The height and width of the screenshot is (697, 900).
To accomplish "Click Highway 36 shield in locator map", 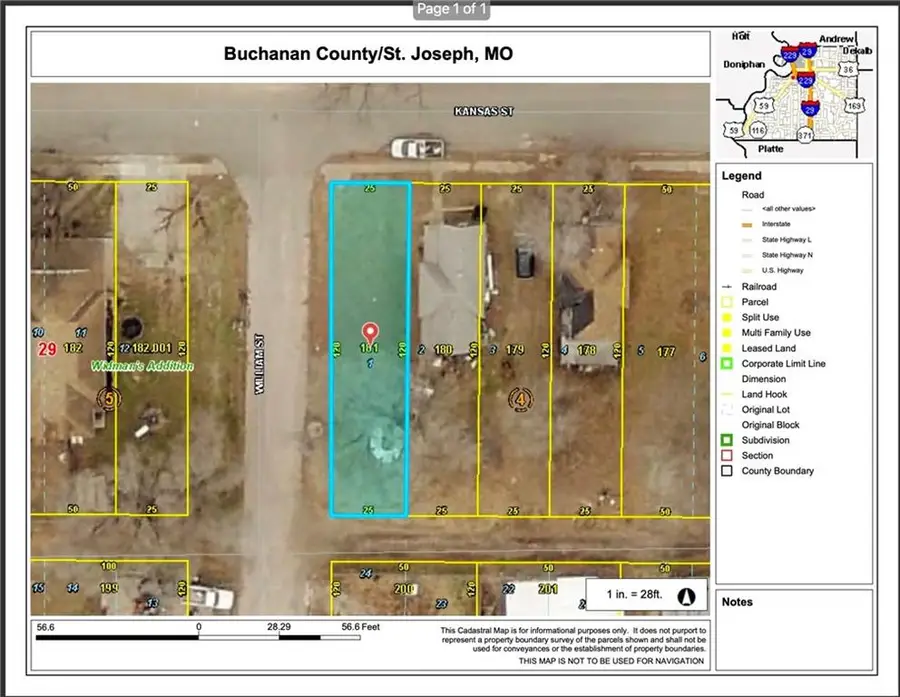I will (848, 70).
